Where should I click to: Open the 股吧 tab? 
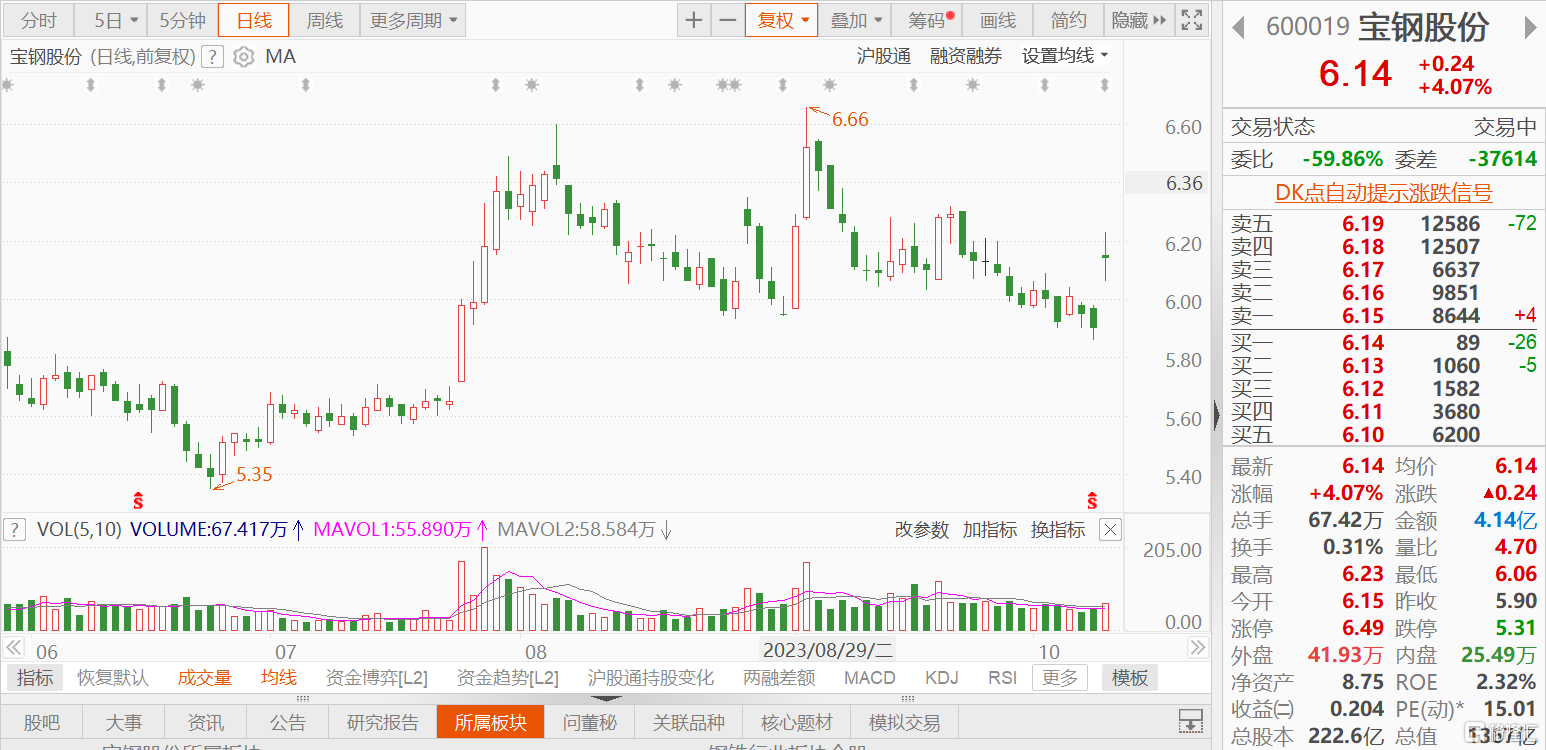pyautogui.click(x=41, y=722)
